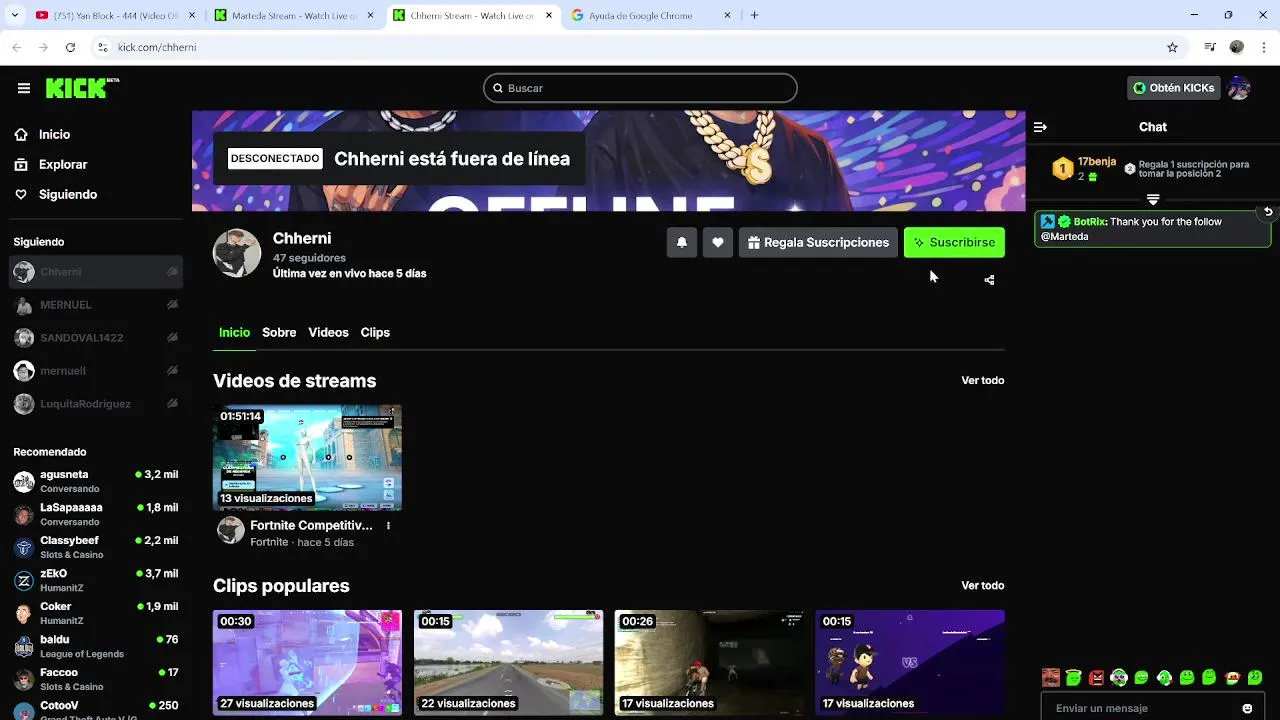
Task: Select the Inicio channel tab
Action: pos(234,332)
